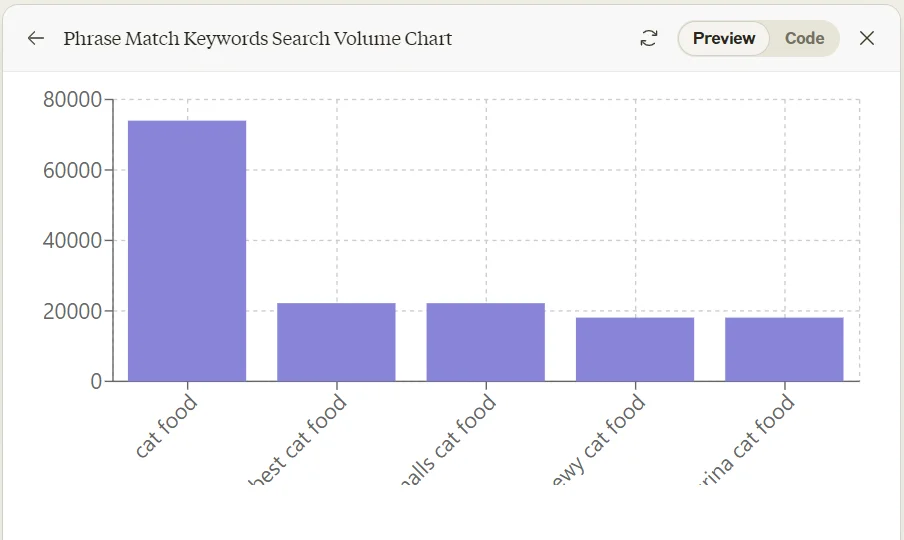Select the 'best cat food' bar
The height and width of the screenshot is (540, 904).
click(336, 342)
